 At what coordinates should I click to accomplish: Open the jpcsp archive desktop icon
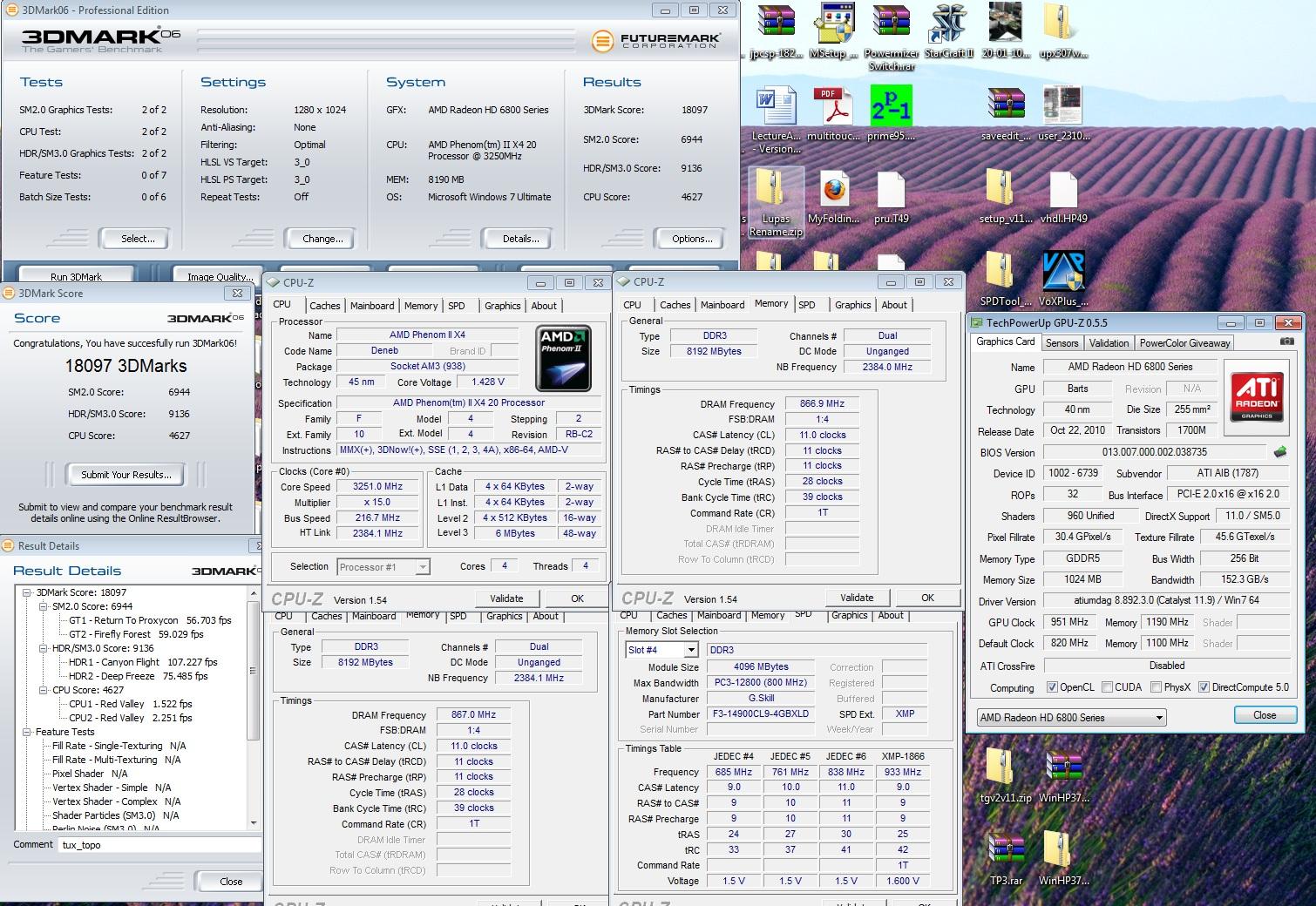776,31
